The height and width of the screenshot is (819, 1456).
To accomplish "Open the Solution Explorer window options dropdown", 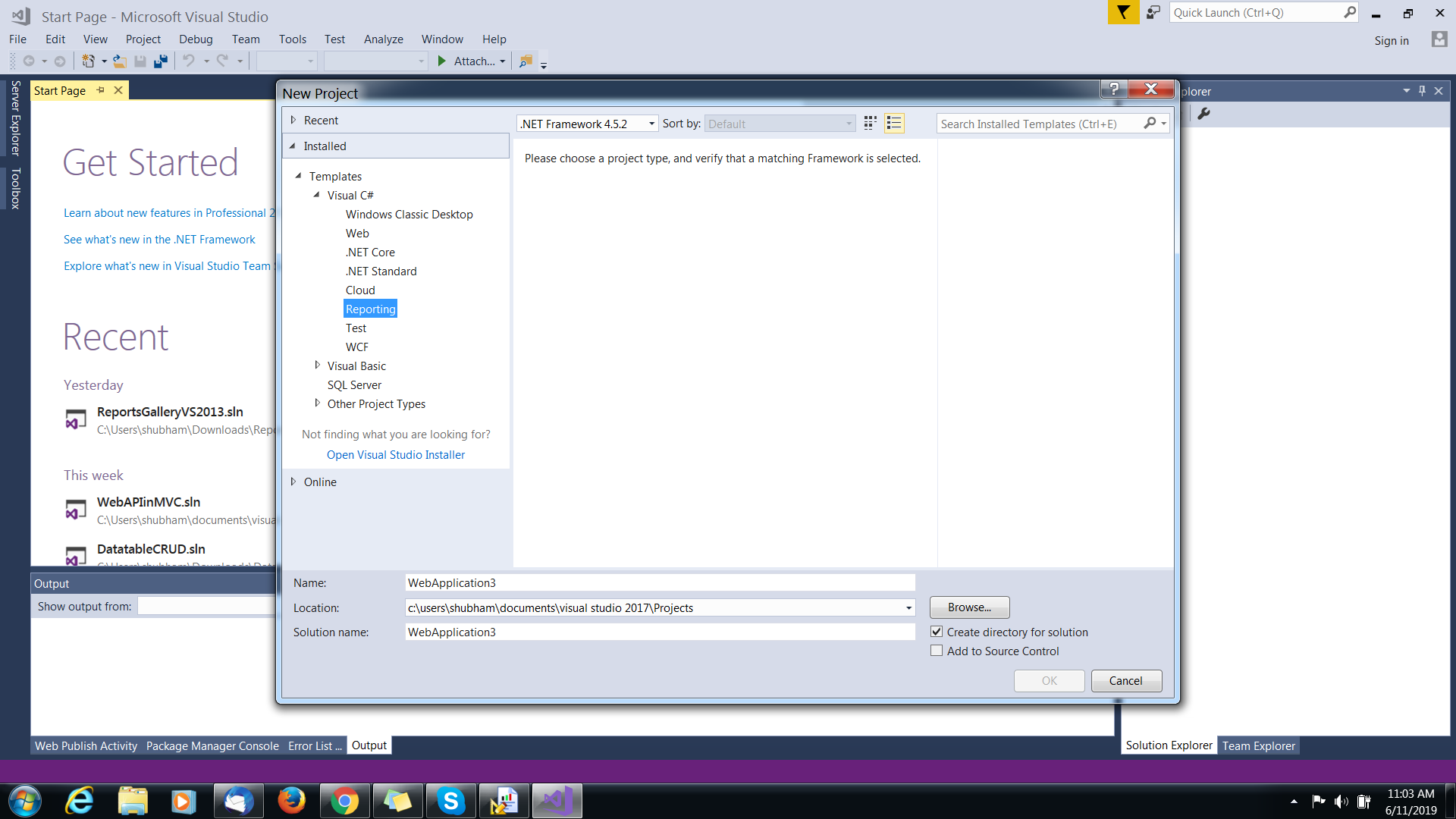I will (x=1406, y=90).
